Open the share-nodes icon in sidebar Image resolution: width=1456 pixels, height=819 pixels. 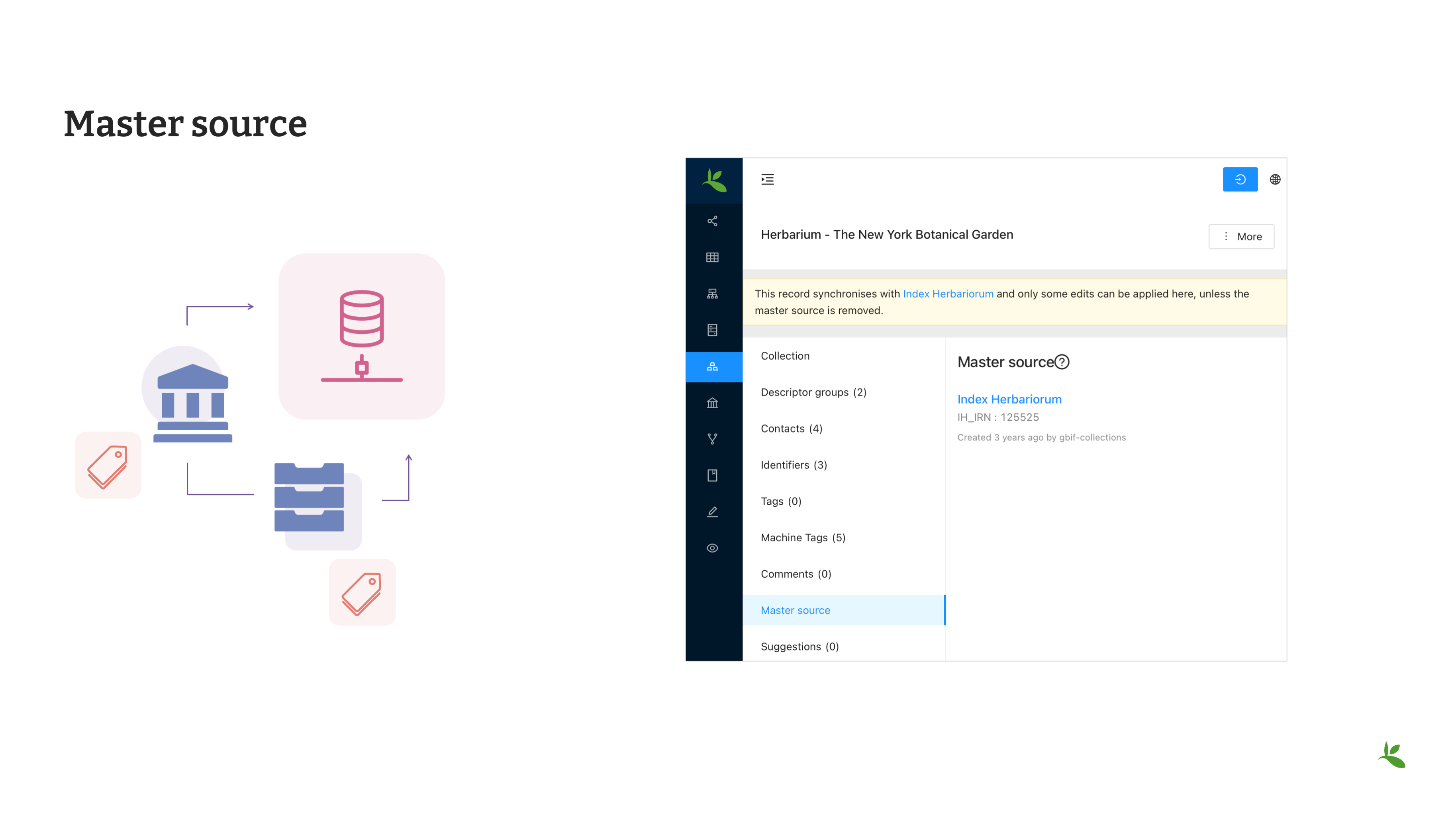click(x=712, y=221)
